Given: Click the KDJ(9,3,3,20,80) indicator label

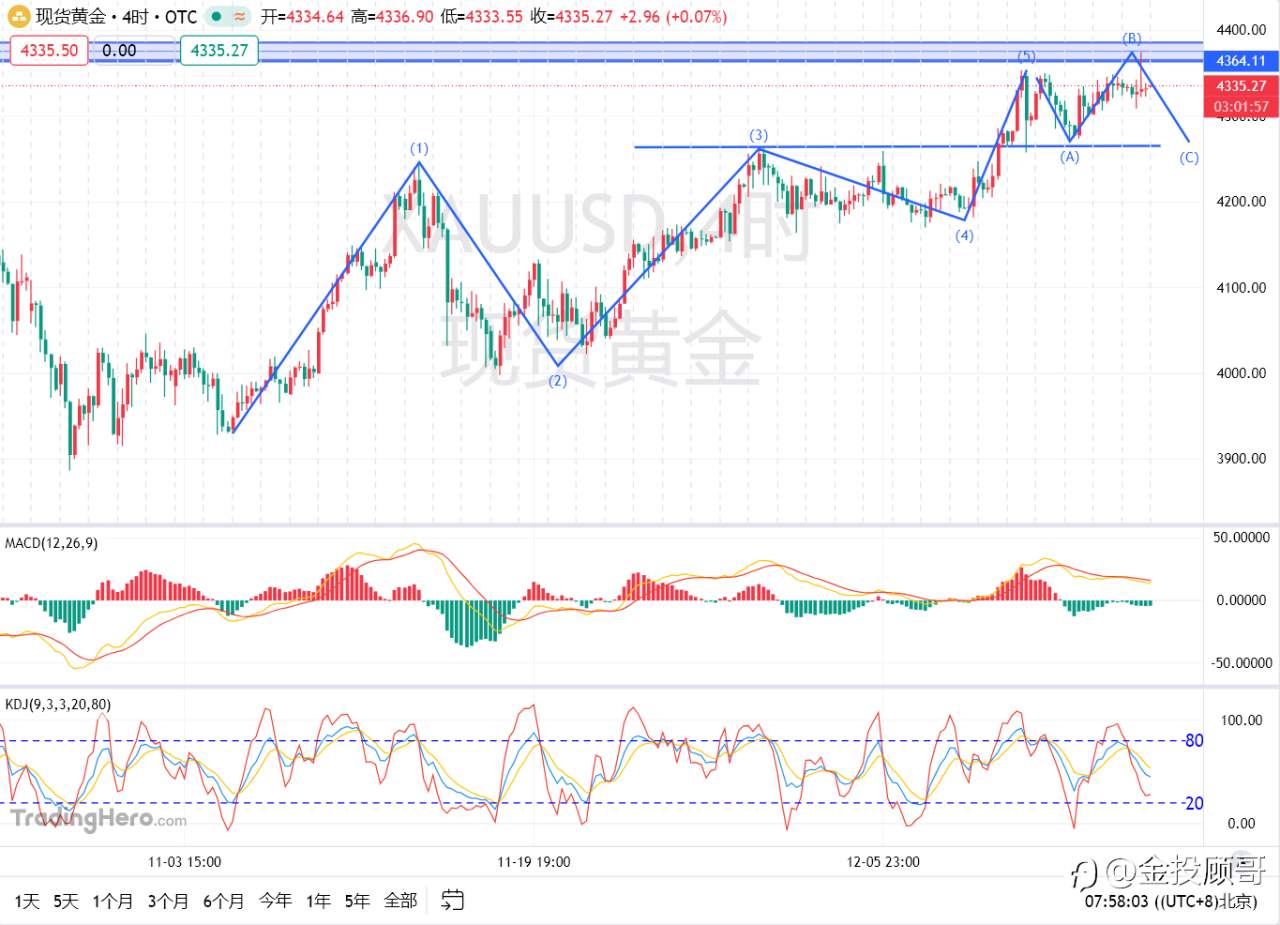Looking at the screenshot, I should [57, 705].
